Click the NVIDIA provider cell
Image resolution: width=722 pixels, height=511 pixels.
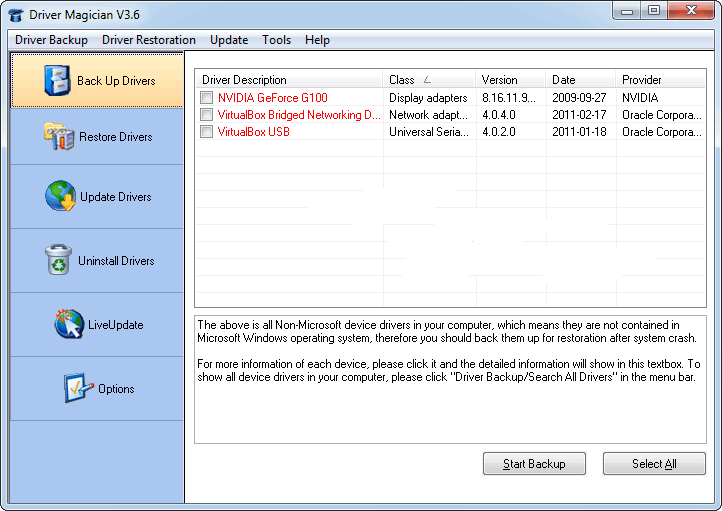click(x=640, y=98)
